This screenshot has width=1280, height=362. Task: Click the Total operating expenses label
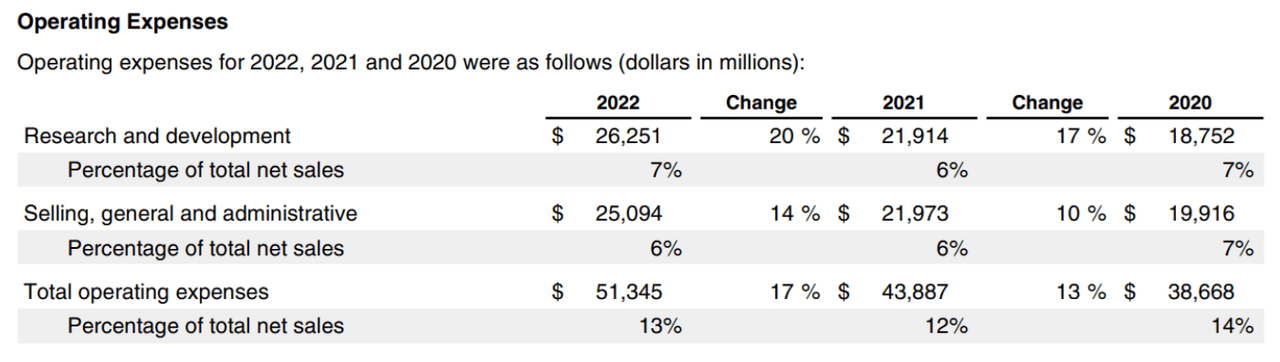(x=146, y=292)
